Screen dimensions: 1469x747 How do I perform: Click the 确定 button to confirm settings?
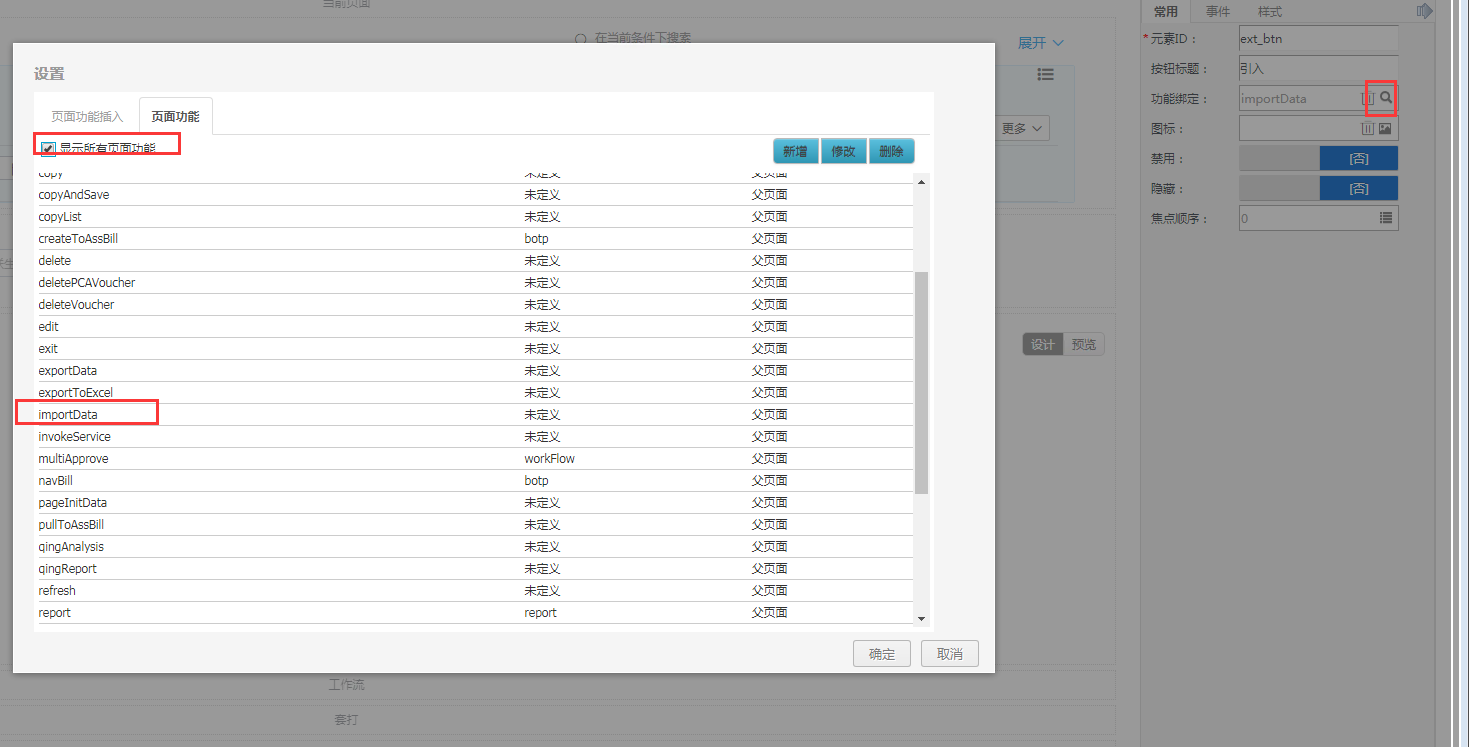click(881, 653)
